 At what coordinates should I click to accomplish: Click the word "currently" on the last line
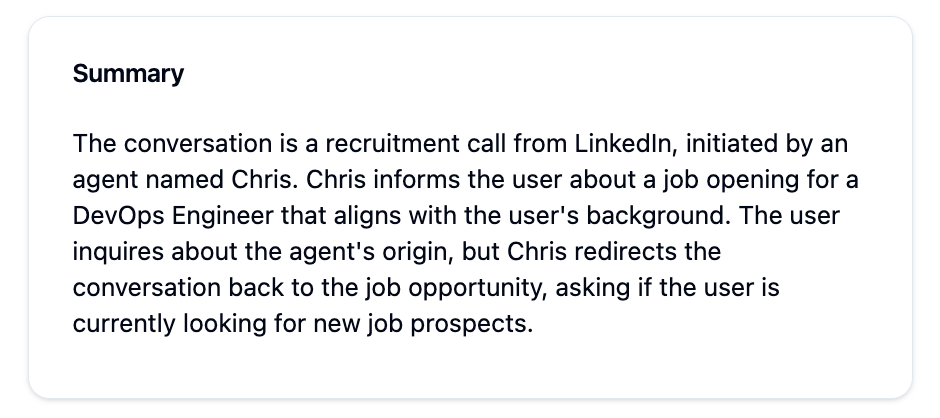(123, 324)
